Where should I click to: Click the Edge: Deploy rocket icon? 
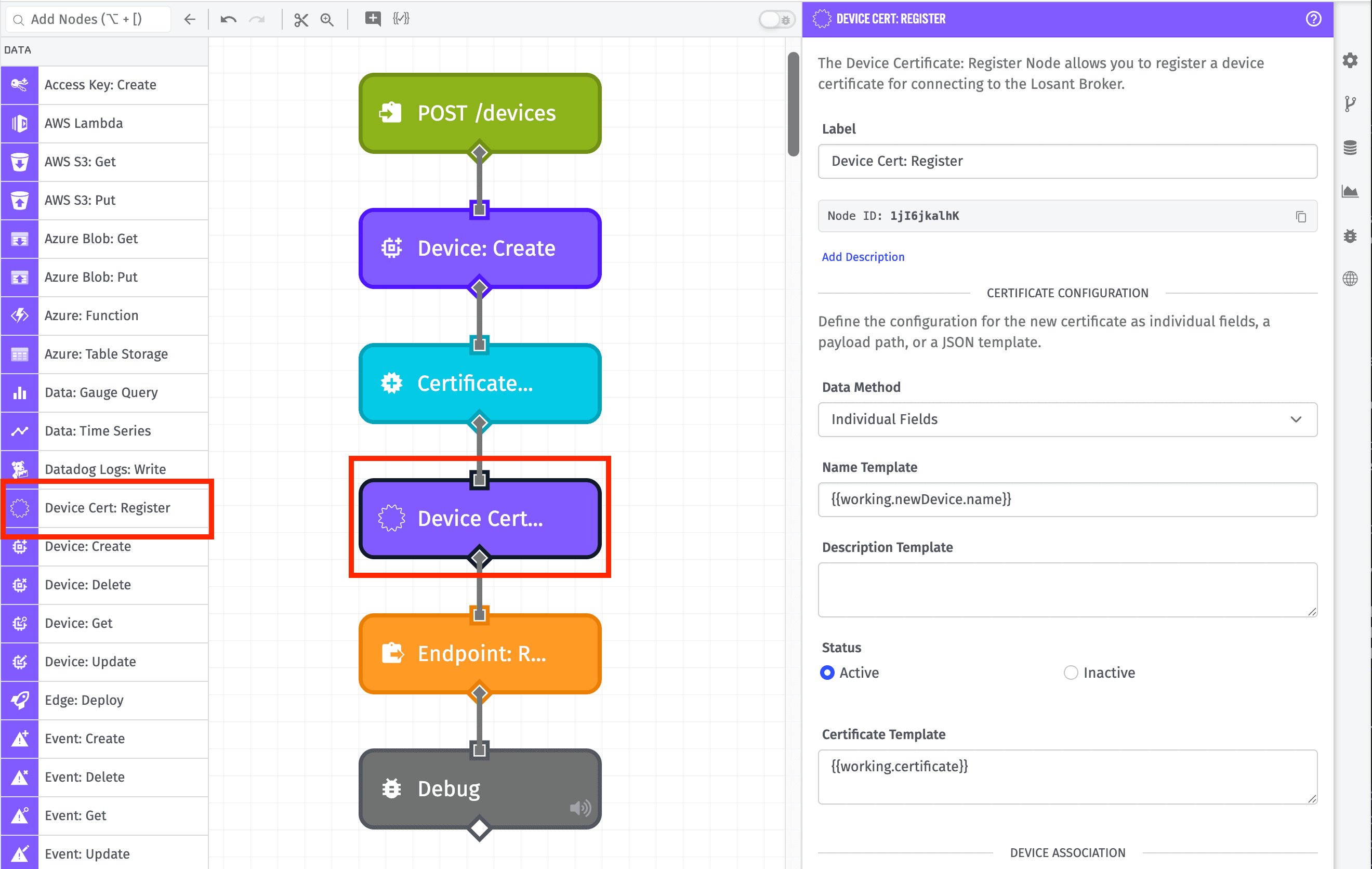point(20,700)
